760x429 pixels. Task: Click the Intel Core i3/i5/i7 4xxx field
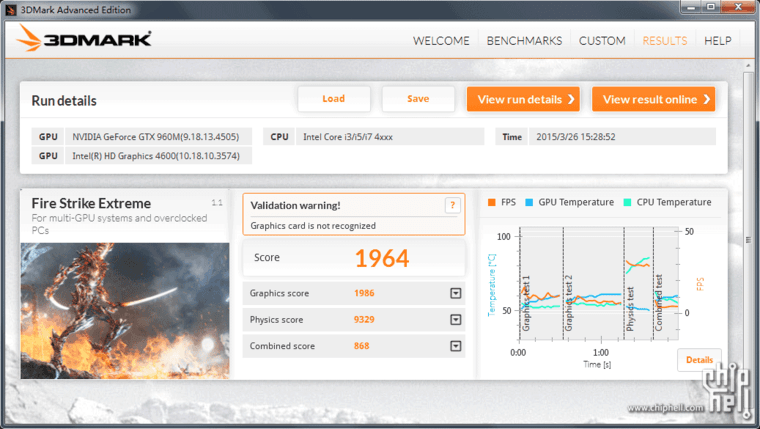(x=390, y=137)
